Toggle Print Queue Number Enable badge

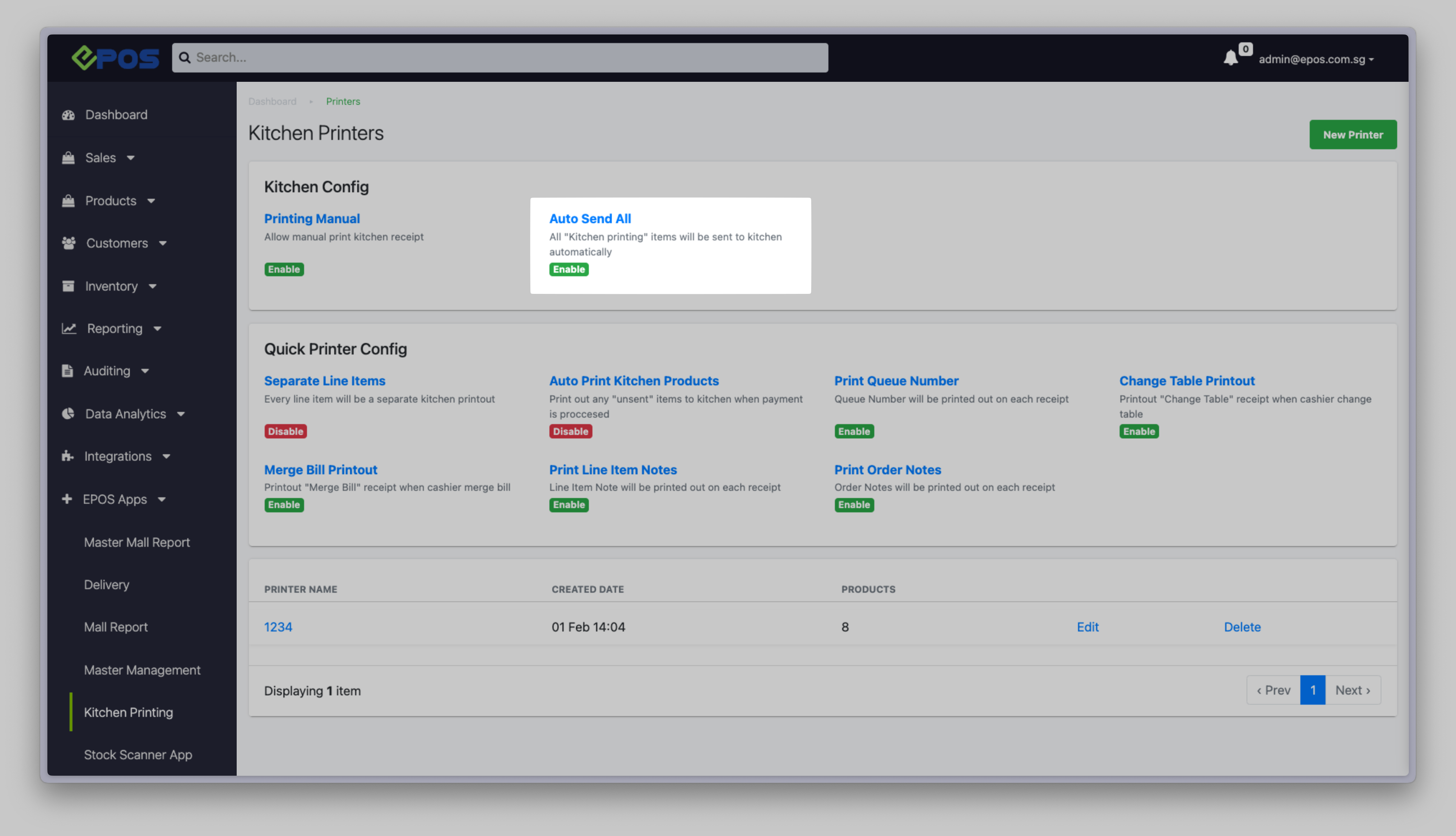[854, 431]
